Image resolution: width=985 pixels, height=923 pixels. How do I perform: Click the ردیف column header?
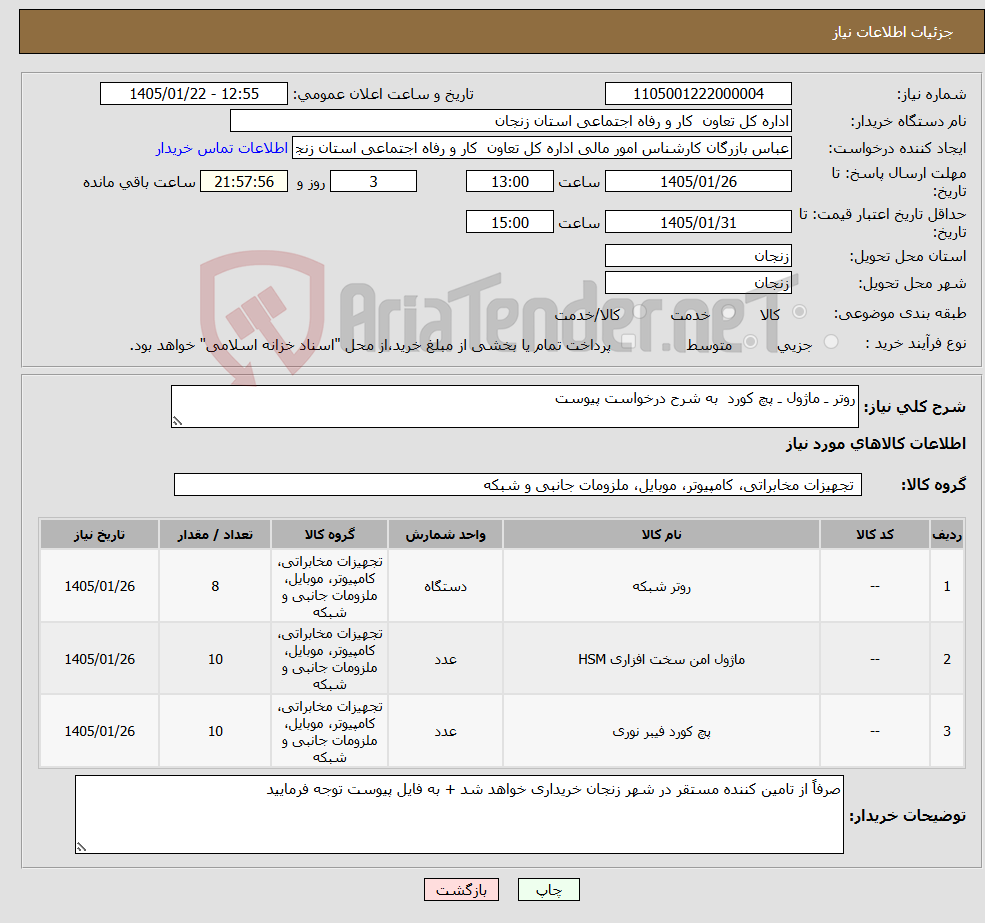[x=947, y=534]
